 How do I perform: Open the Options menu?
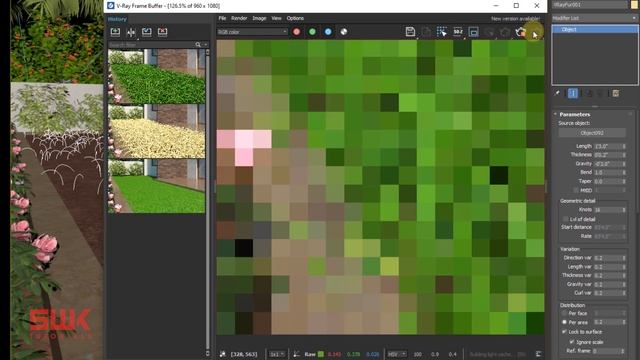coord(295,18)
